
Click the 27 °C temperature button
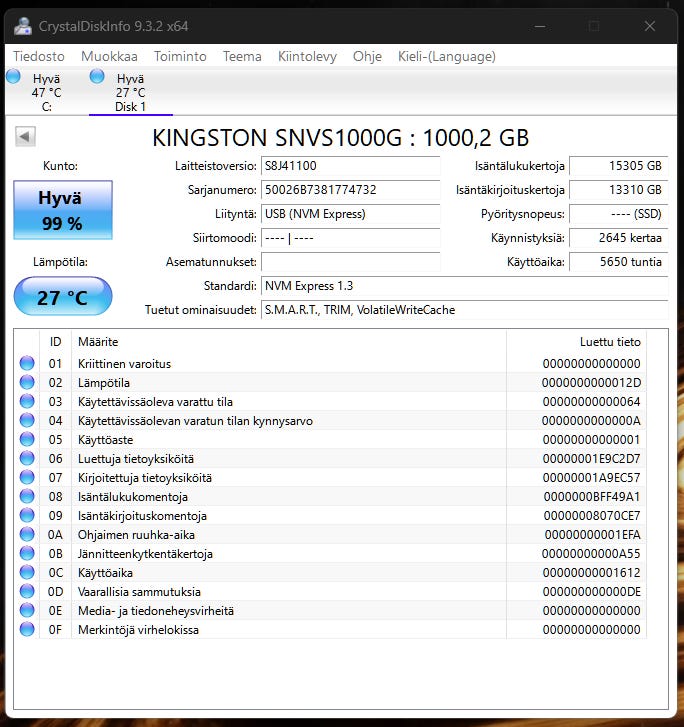pos(63,297)
